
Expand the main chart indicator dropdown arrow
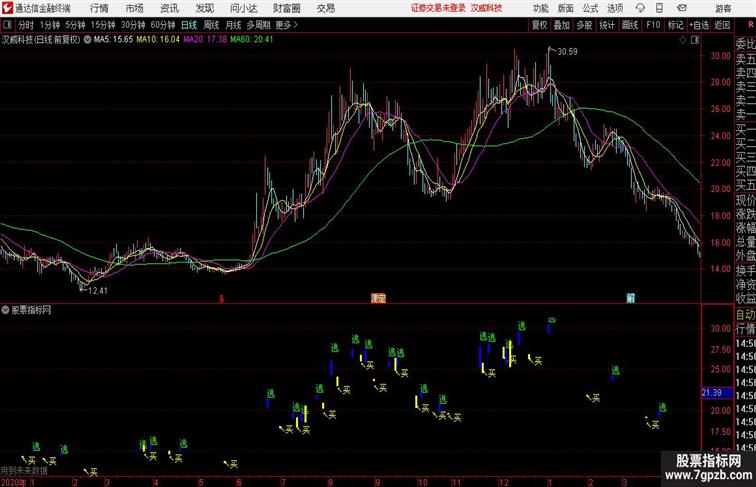point(87,40)
